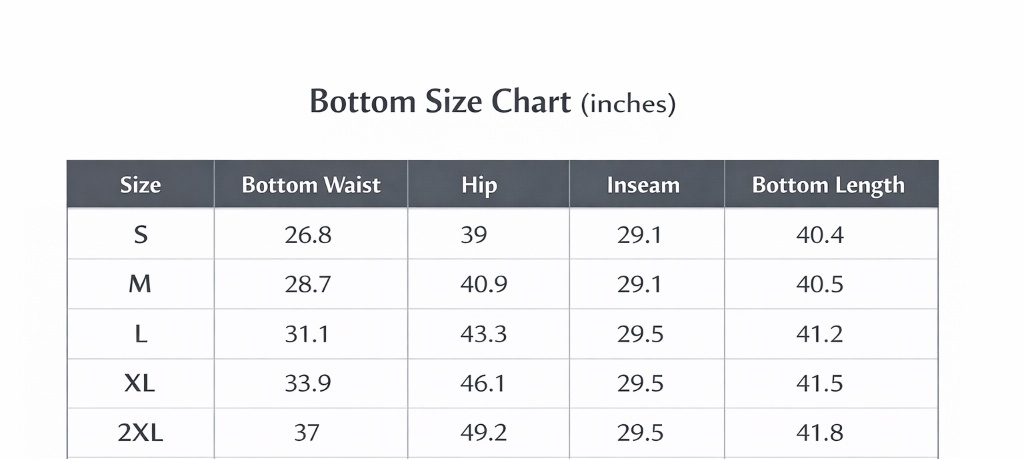This screenshot has height=459, width=1024.
Task: Select the Hip column header
Action: [479, 185]
